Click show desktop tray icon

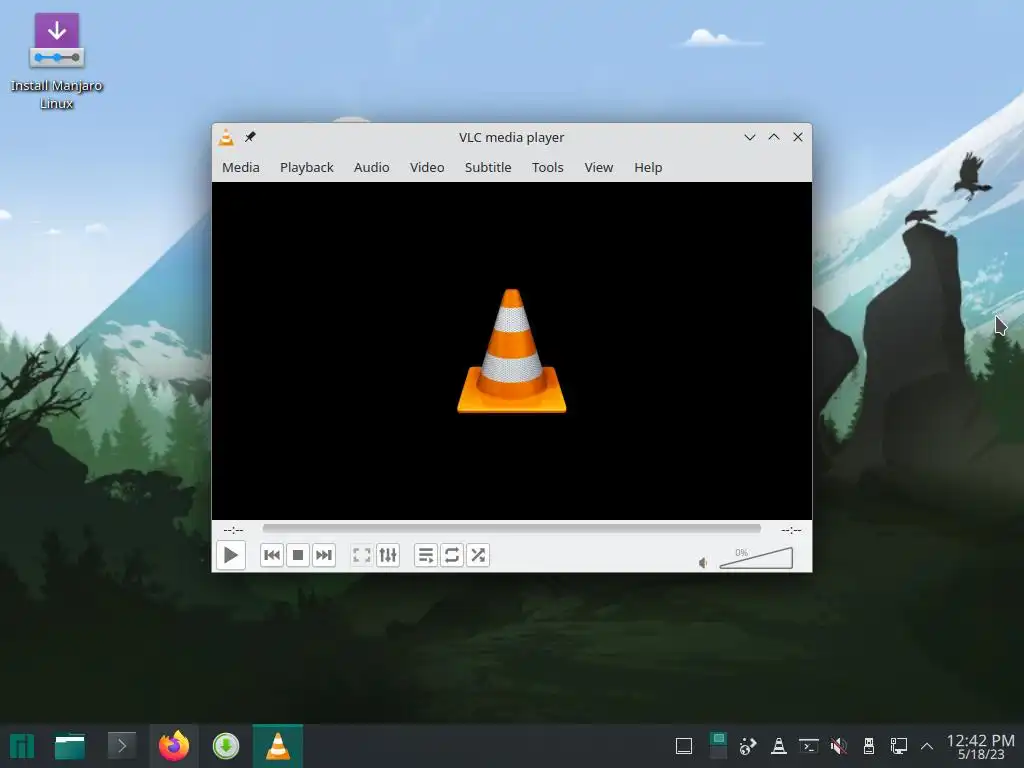[684, 746]
